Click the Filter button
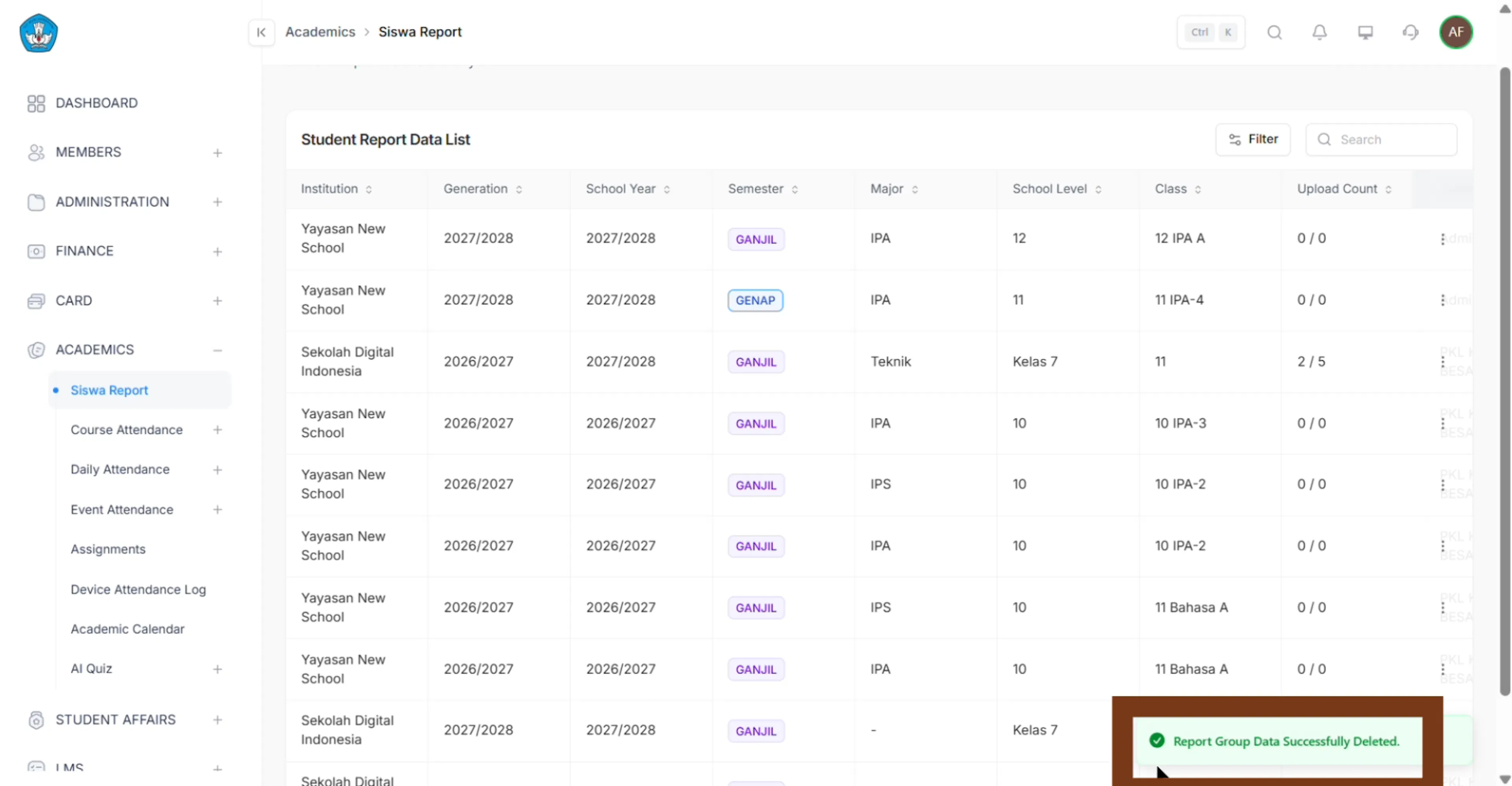 (1253, 140)
